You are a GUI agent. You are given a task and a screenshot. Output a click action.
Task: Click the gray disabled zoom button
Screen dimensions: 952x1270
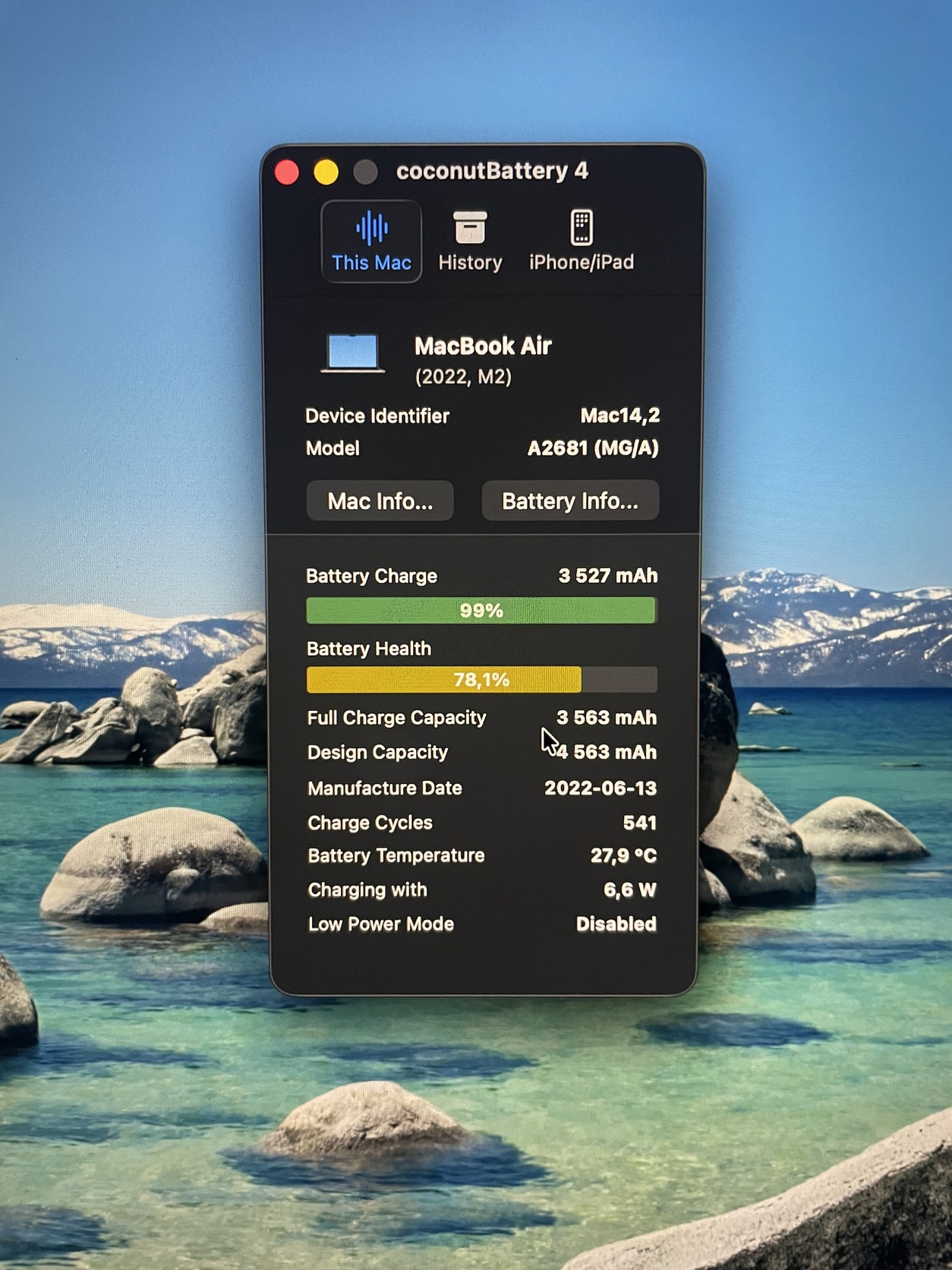(x=366, y=172)
